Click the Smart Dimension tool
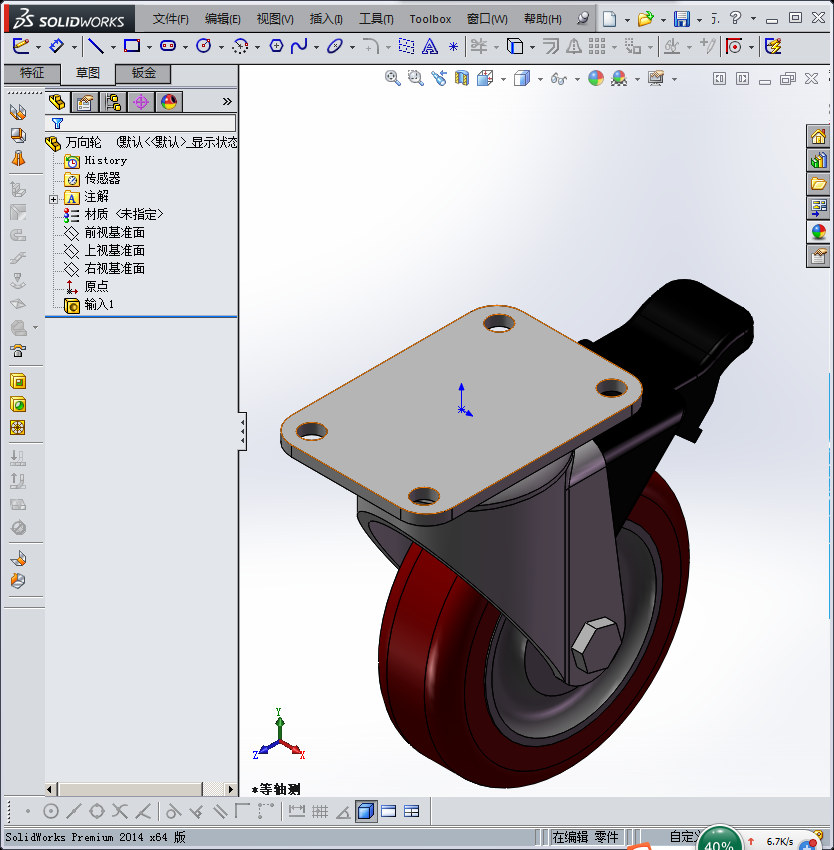834x850 pixels. point(56,46)
